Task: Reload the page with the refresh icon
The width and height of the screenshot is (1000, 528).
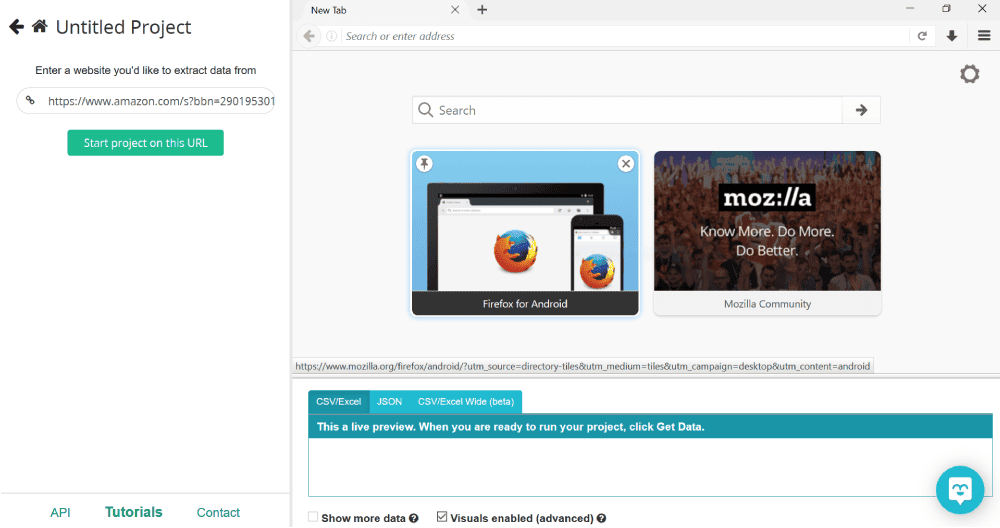Action: (922, 36)
